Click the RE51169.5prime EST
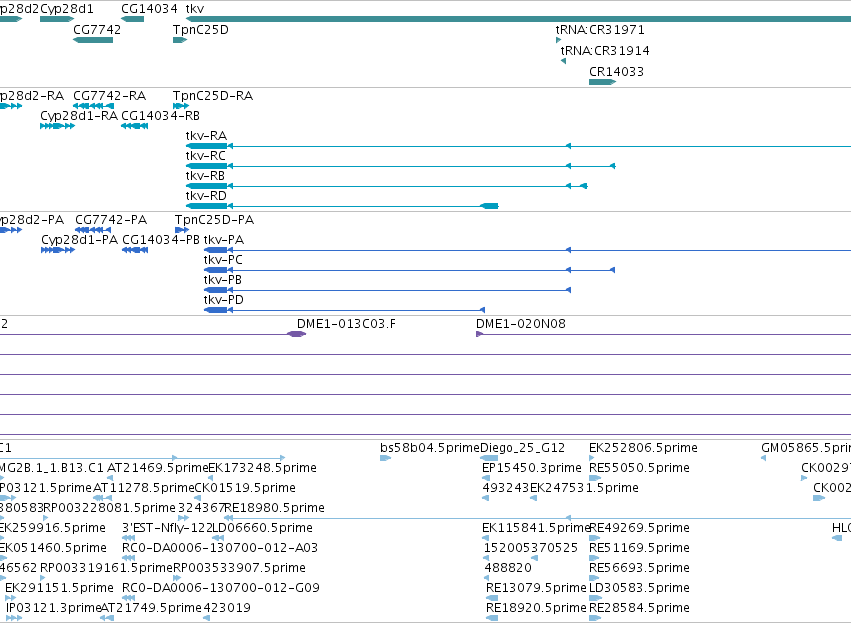This screenshot has width=851, height=623. (595, 558)
